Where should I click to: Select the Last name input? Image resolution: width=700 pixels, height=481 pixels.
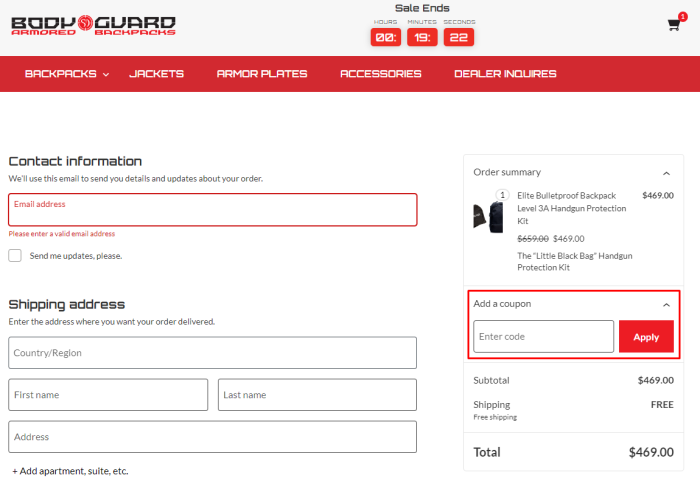tap(317, 395)
